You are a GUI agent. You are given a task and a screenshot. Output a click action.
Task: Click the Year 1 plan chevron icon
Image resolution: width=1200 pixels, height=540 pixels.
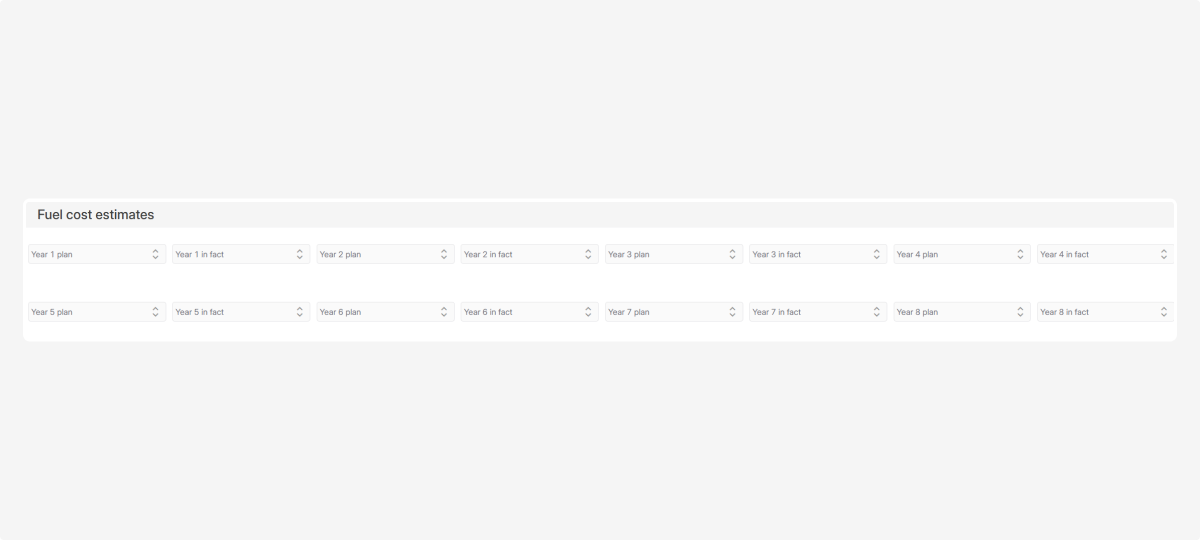tap(156, 254)
